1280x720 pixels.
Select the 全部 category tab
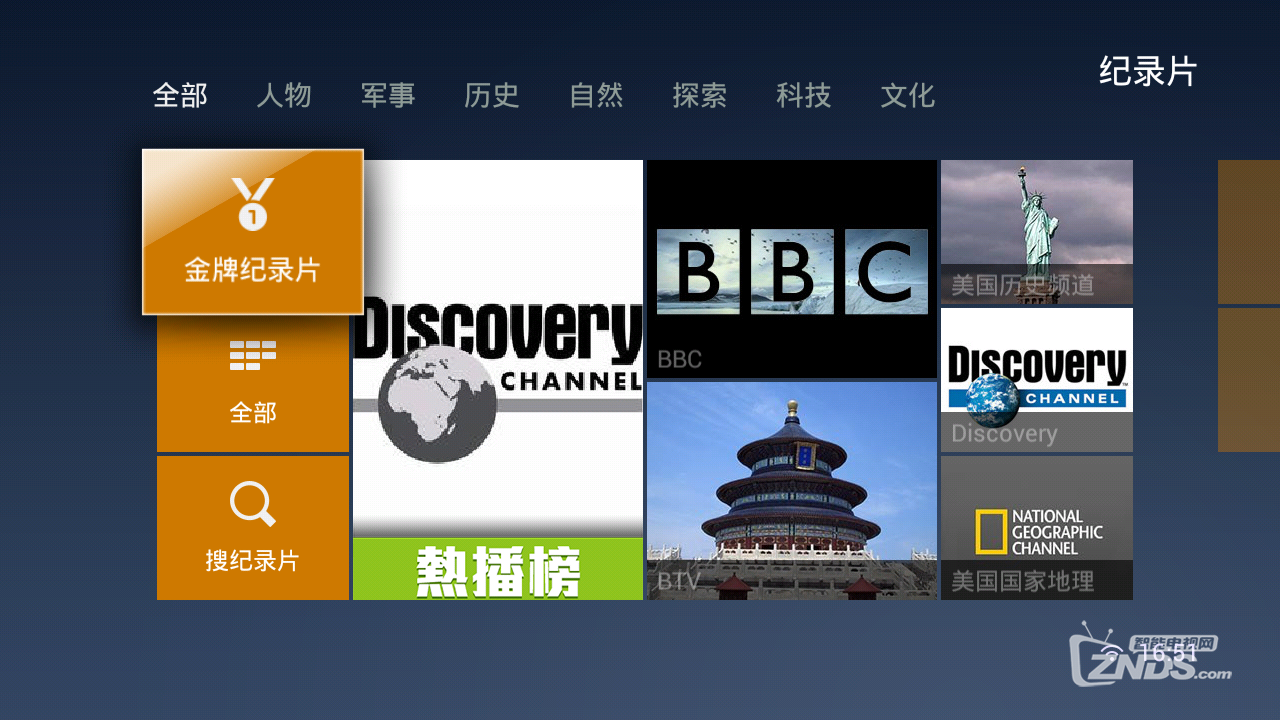click(x=180, y=96)
